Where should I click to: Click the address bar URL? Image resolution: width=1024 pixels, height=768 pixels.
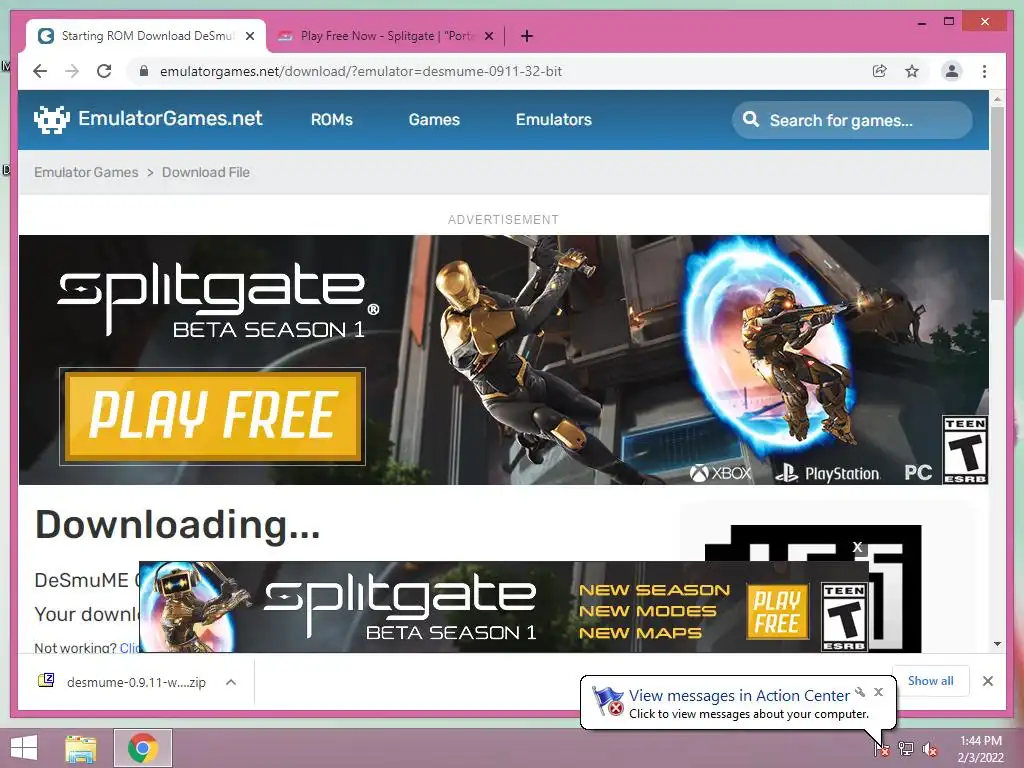(x=360, y=71)
